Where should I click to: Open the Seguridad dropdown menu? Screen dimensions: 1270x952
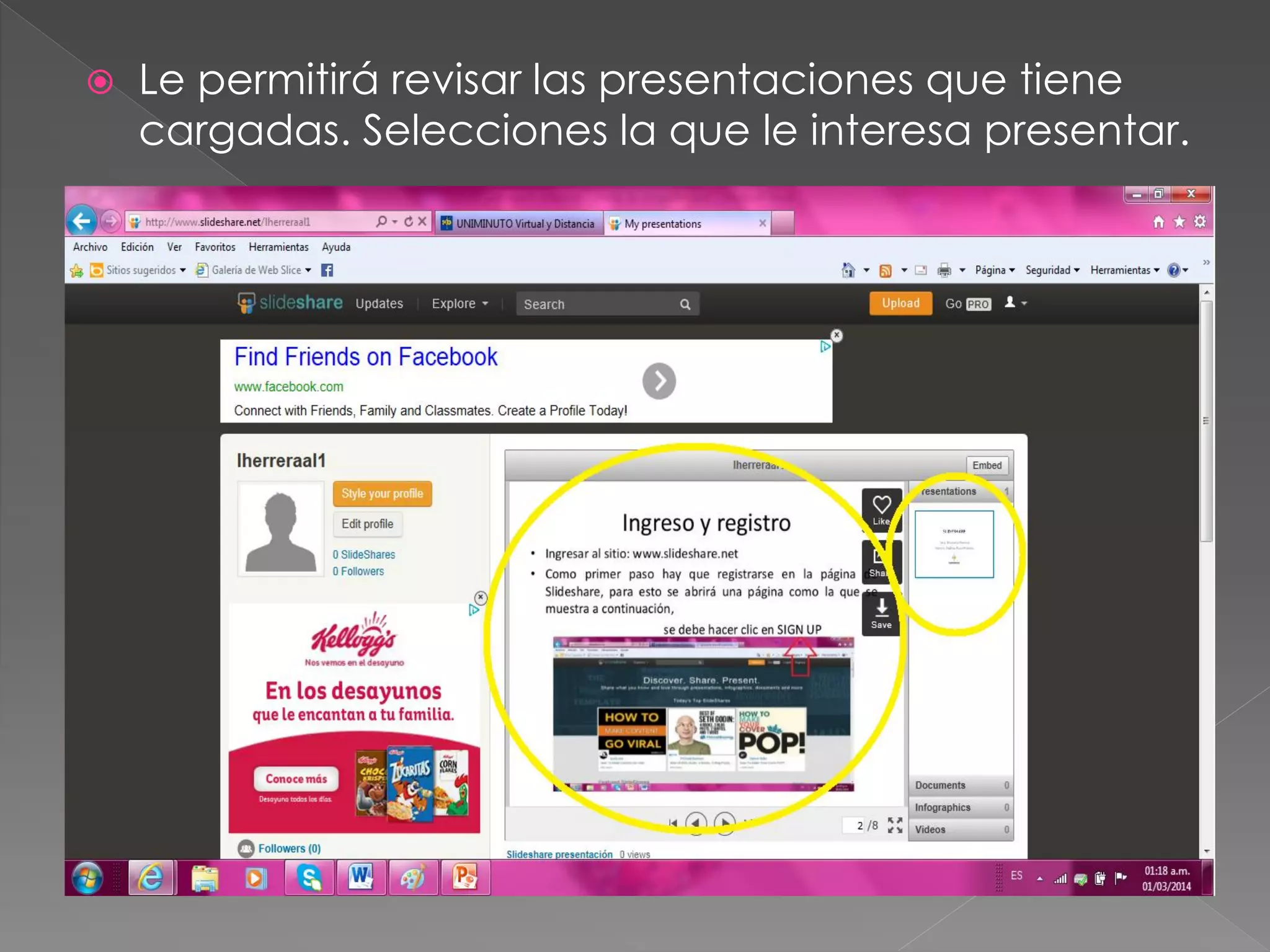(x=1052, y=270)
